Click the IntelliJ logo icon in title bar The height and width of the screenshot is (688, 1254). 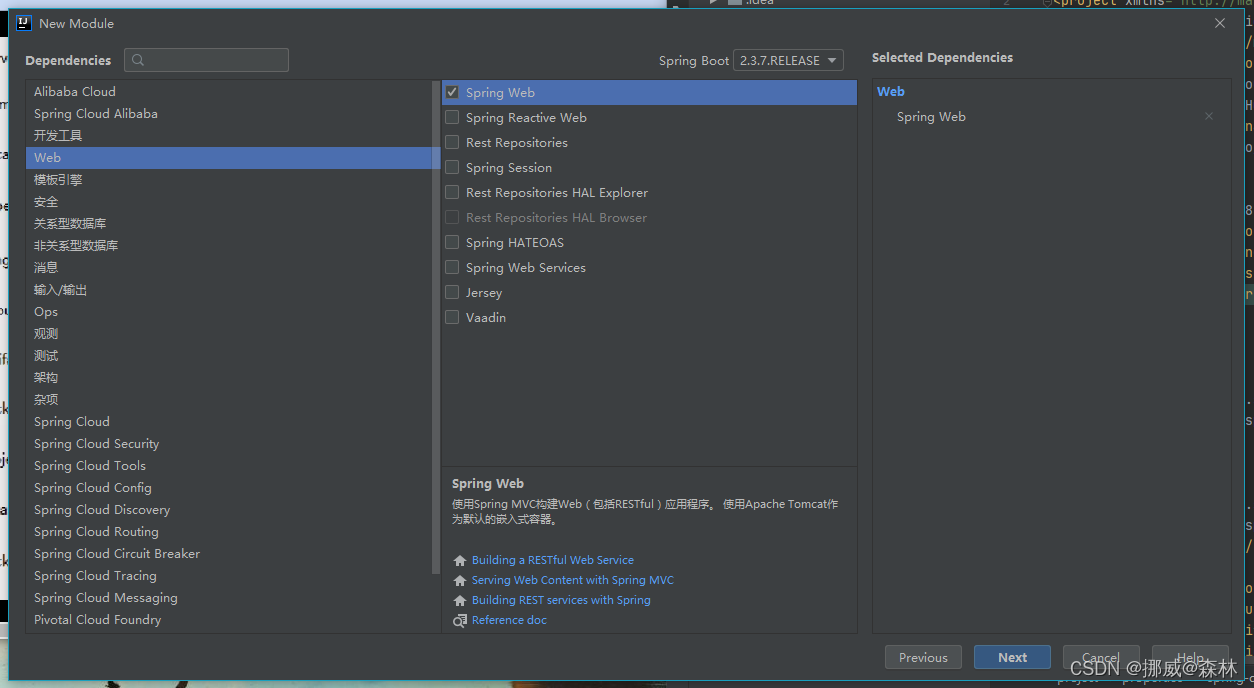pyautogui.click(x=23, y=23)
